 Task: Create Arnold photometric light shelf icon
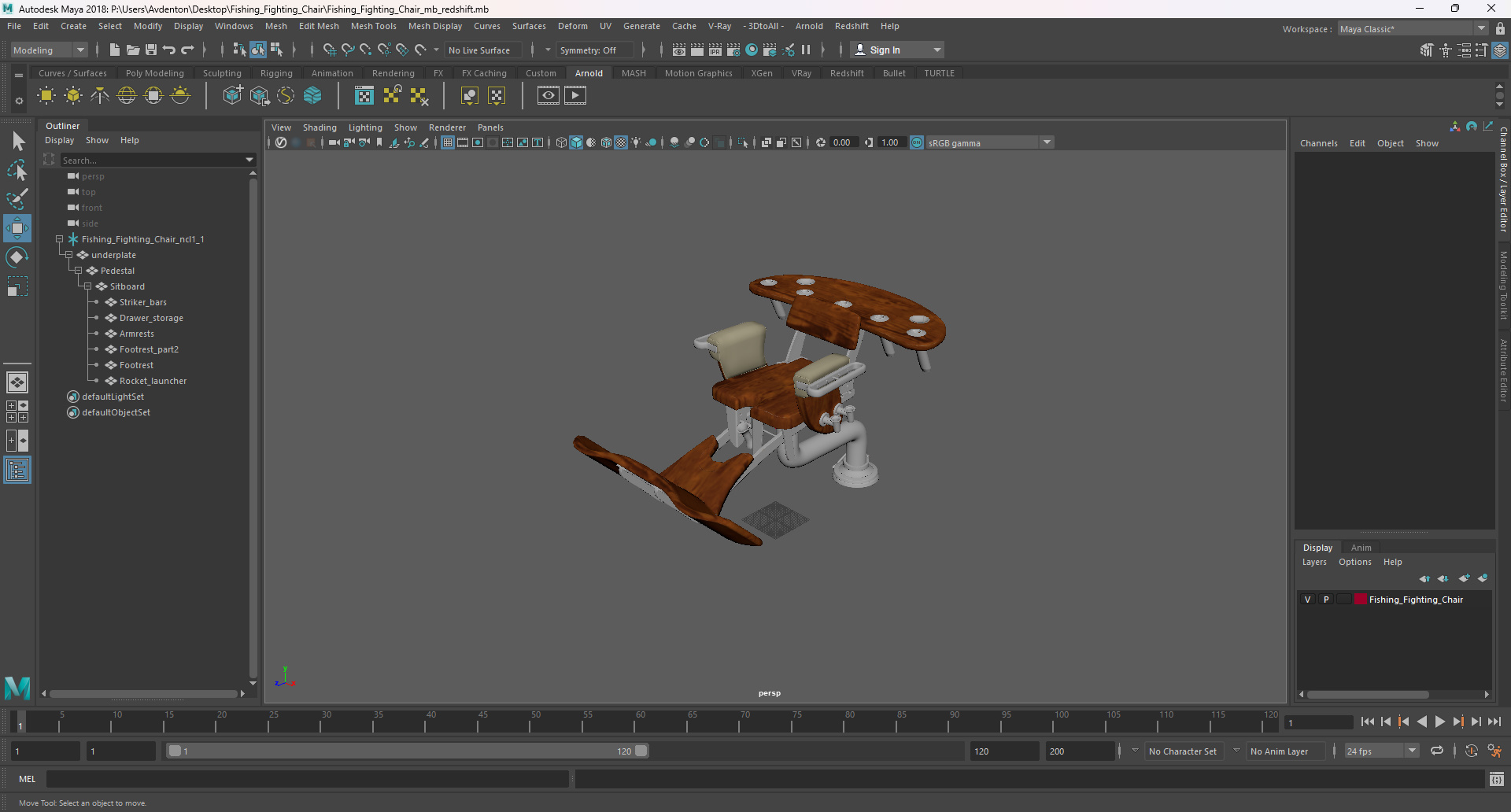click(100, 96)
